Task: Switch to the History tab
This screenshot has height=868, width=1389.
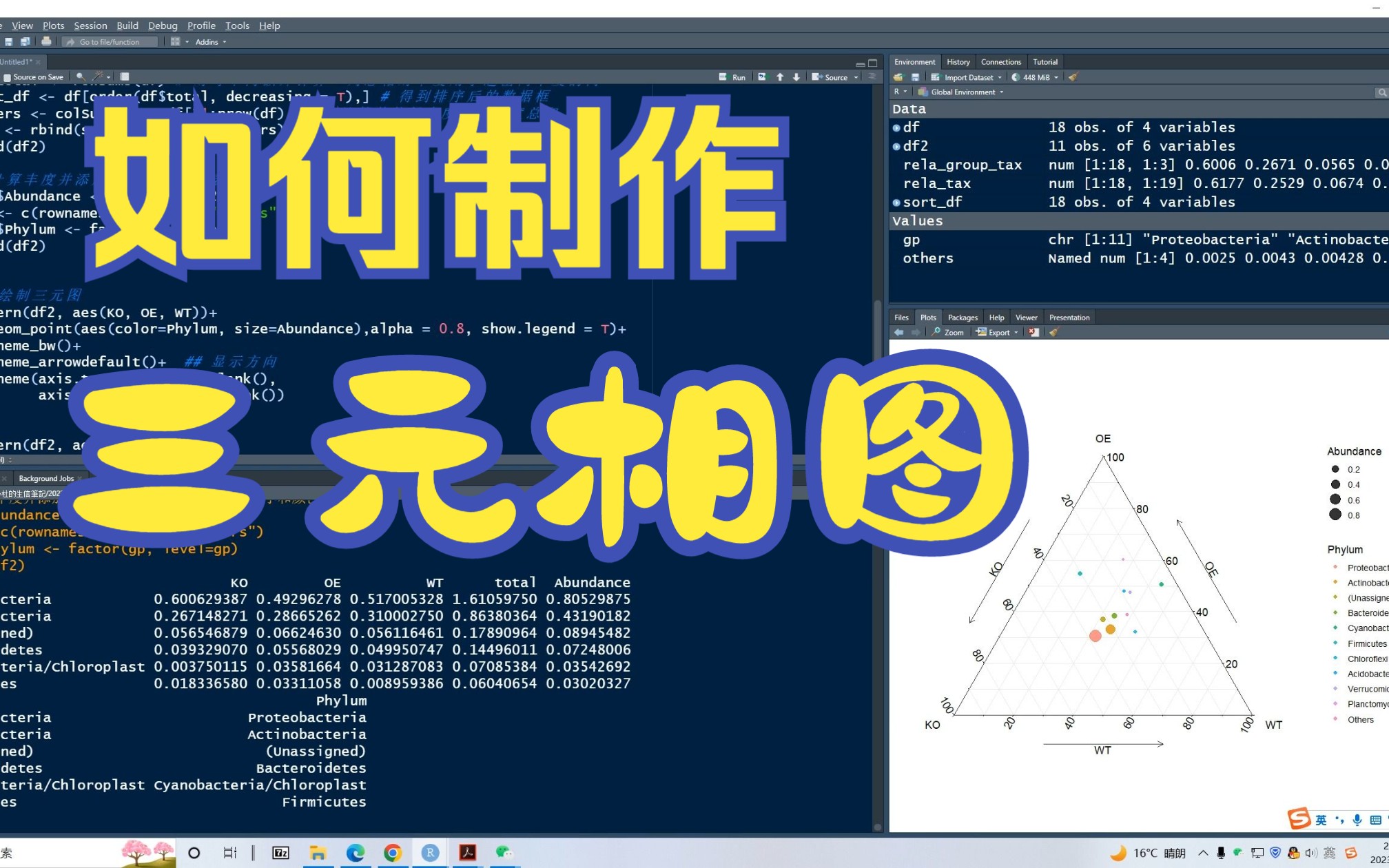Action: point(958,61)
